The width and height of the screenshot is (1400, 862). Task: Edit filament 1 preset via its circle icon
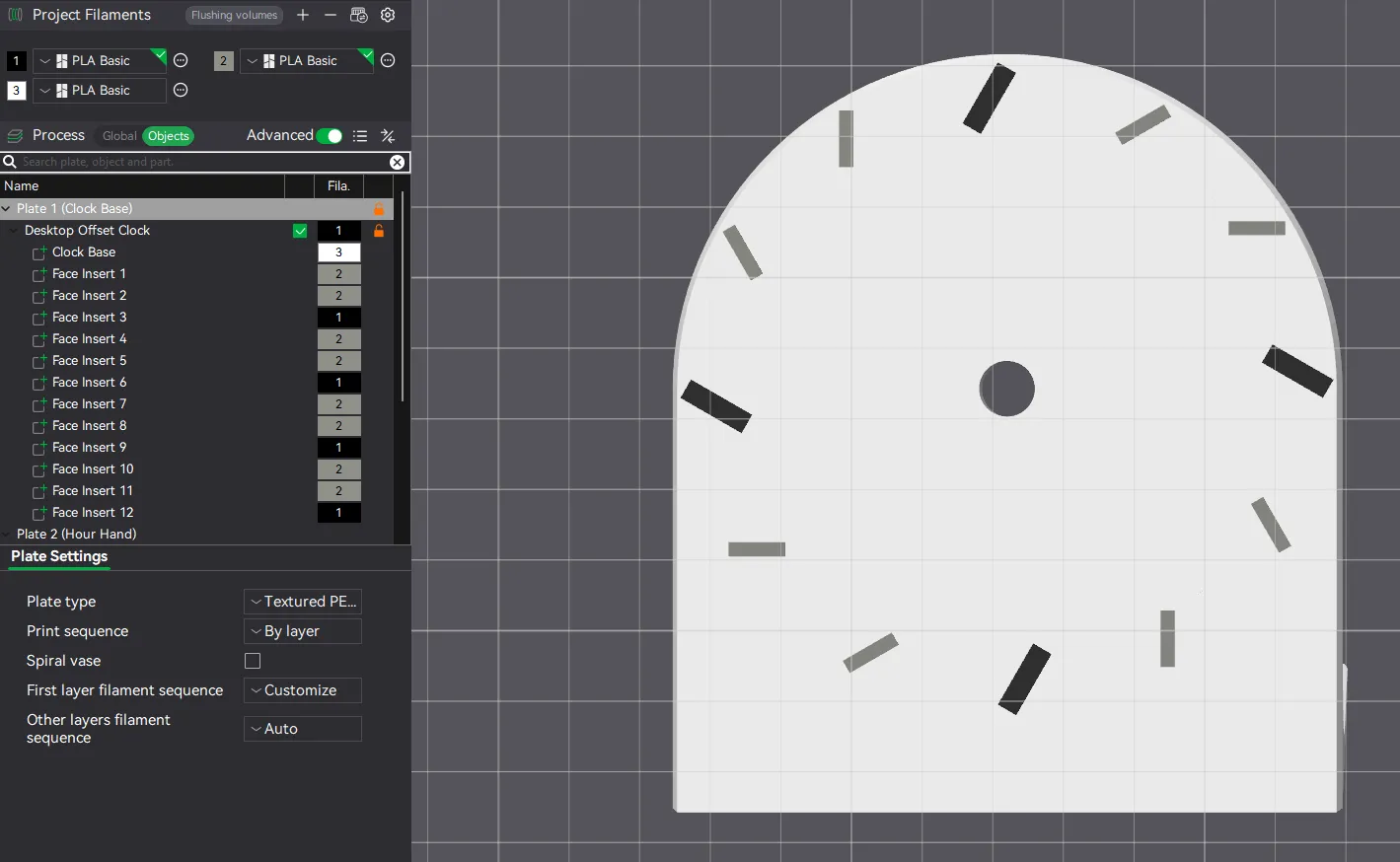(x=181, y=60)
